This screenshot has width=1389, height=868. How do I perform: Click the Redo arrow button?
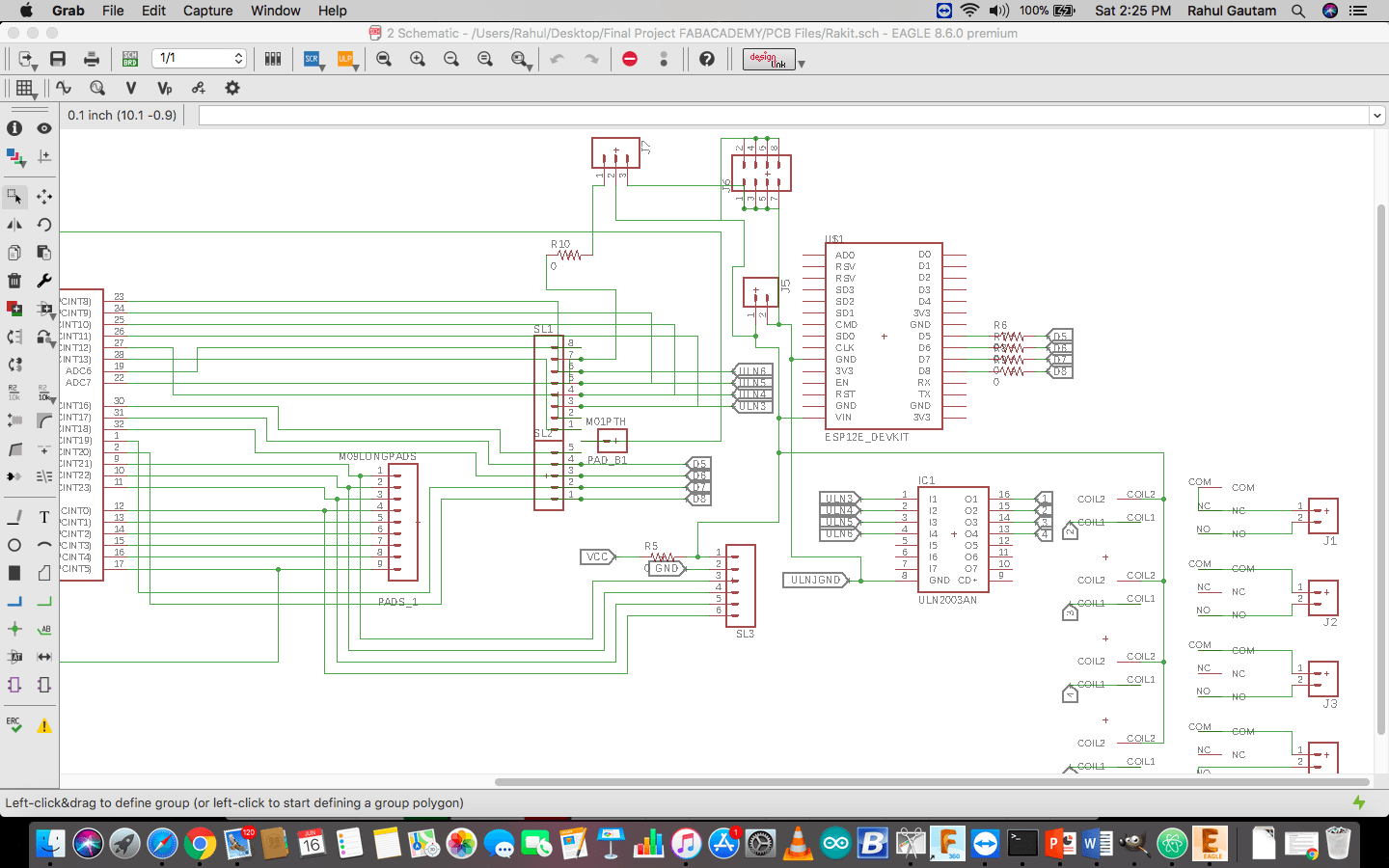coord(591,59)
